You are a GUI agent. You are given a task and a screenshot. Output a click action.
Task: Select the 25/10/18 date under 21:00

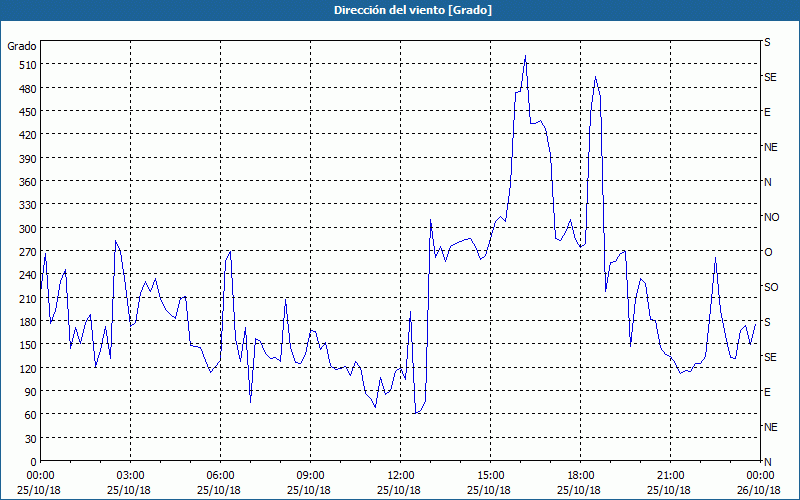(669, 490)
